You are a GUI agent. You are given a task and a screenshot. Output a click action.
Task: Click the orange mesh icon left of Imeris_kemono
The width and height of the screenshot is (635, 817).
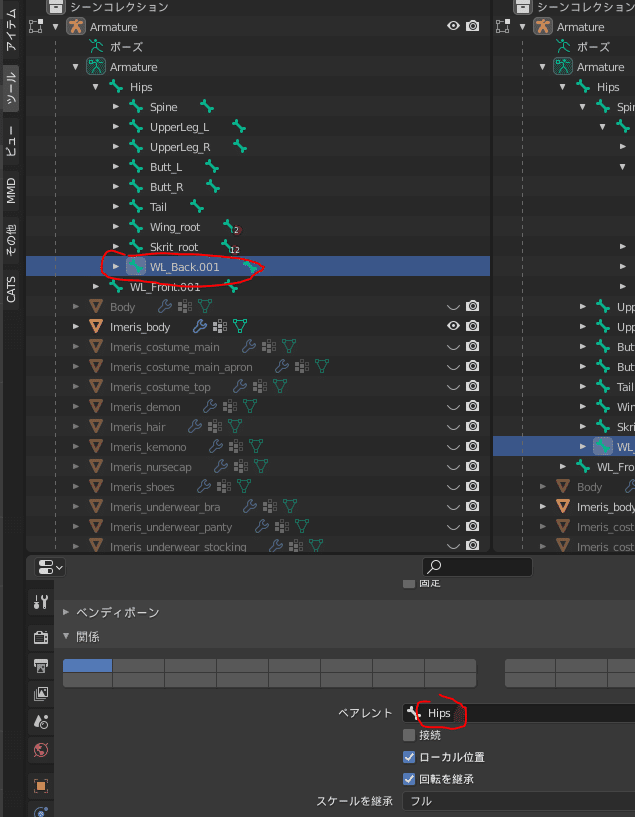coord(96,447)
